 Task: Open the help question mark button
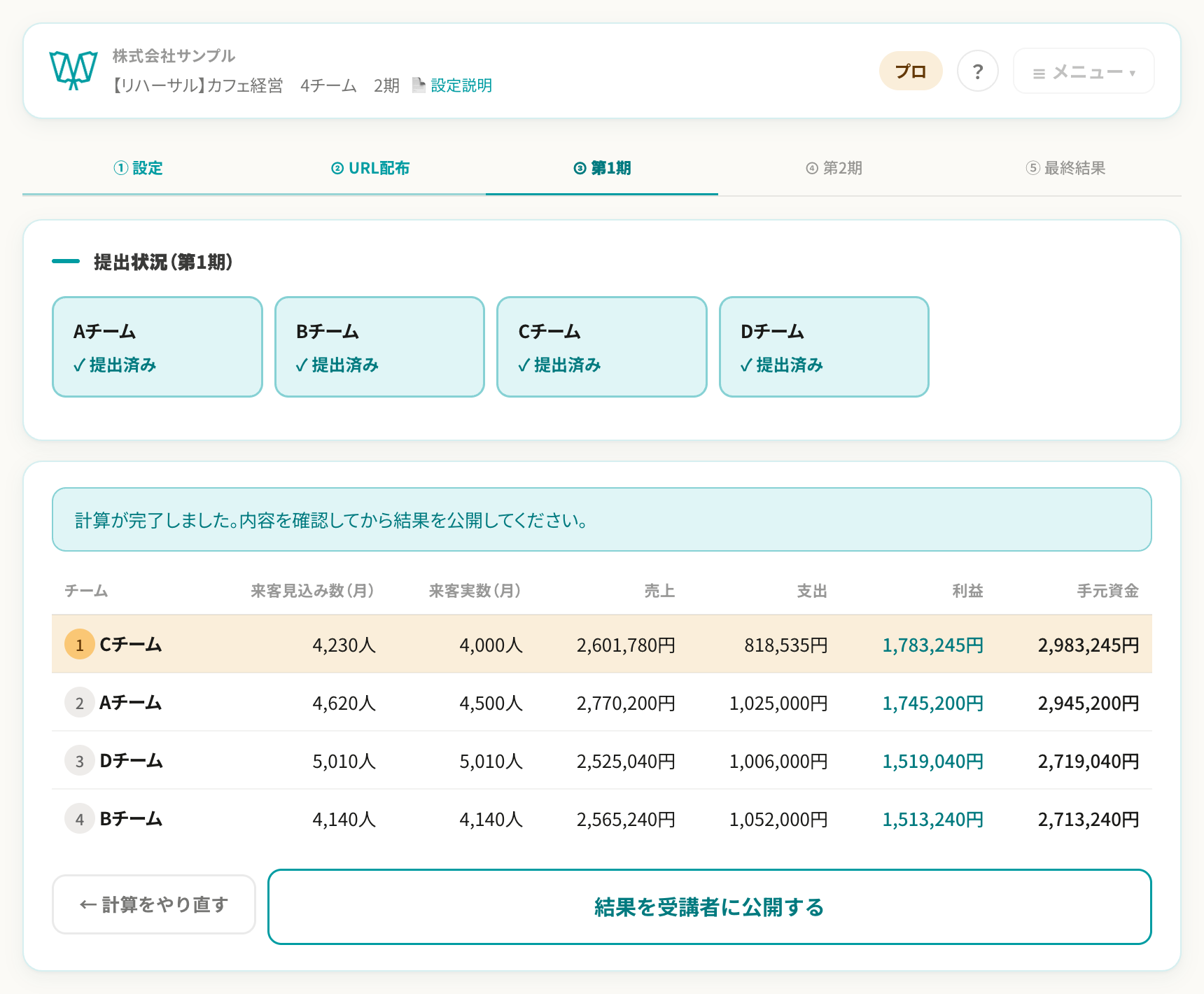977,71
